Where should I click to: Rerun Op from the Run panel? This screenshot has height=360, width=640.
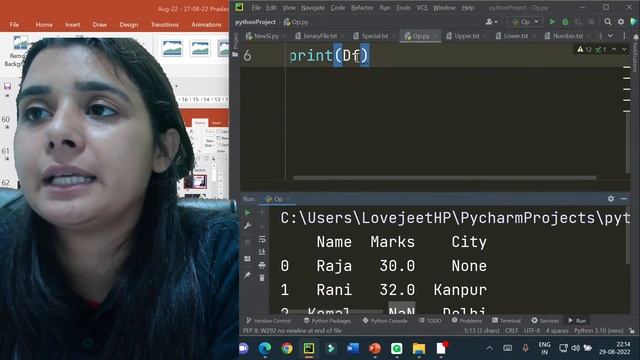tap(247, 213)
